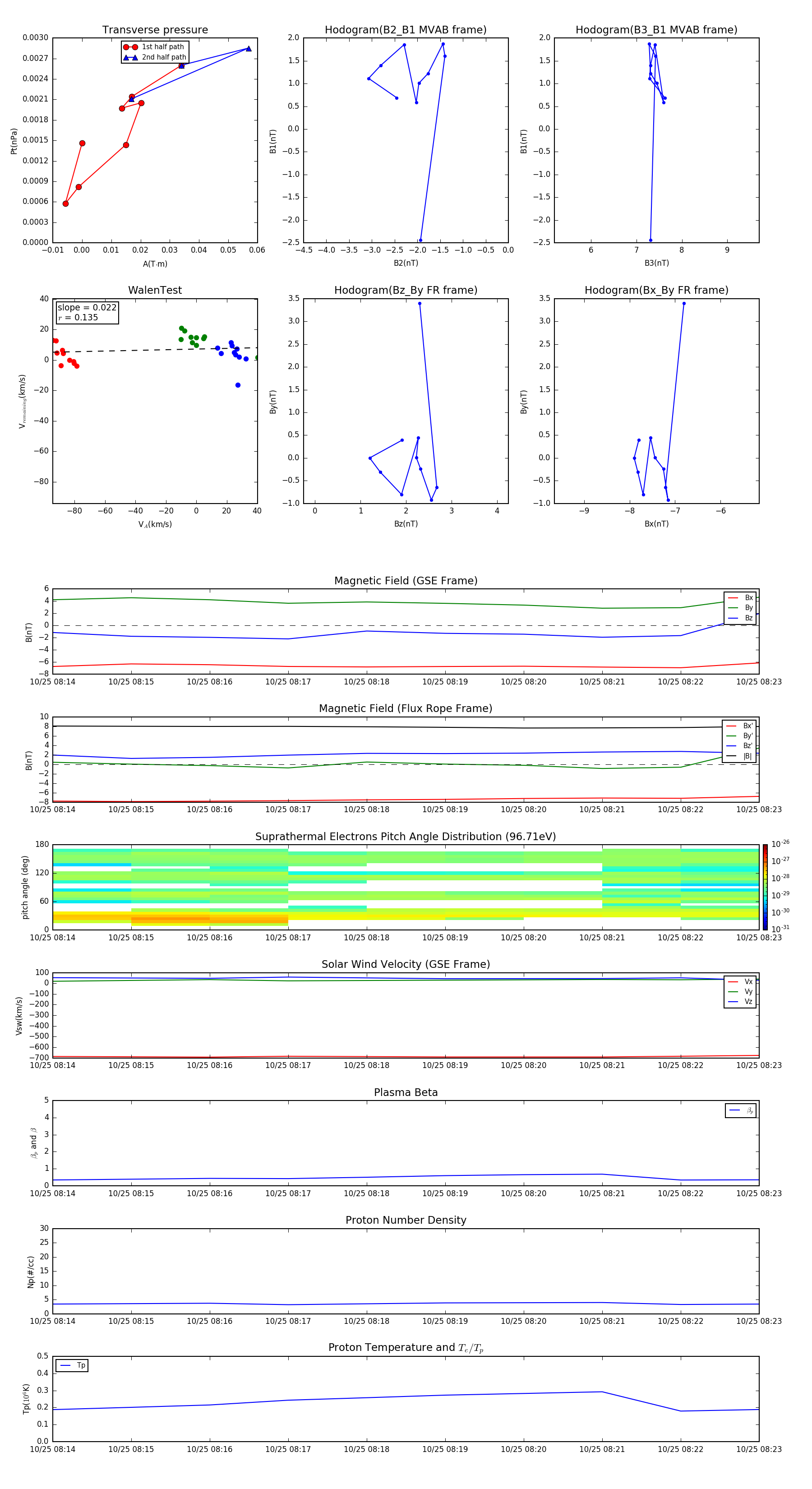Click the Vy legend entry
This screenshot has width=812, height=1489.
click(x=740, y=991)
